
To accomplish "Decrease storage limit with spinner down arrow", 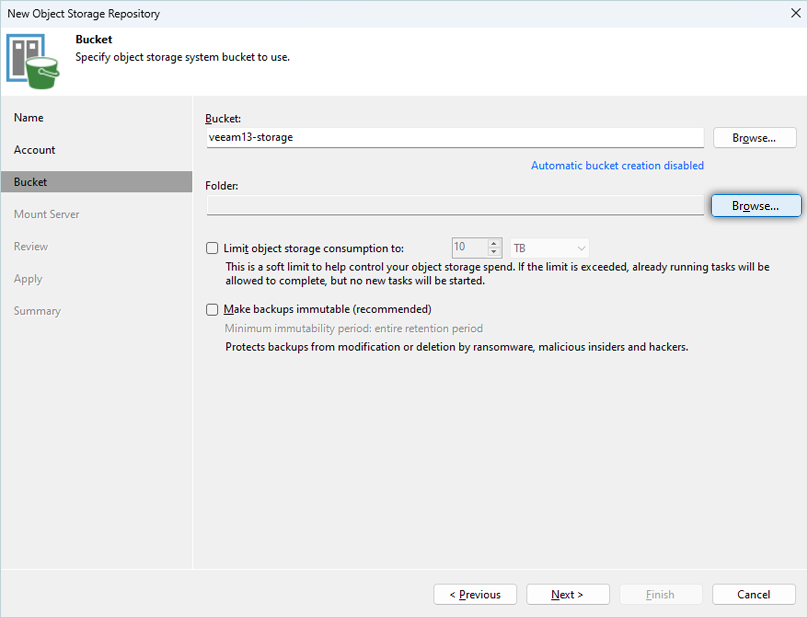I will [x=494, y=252].
